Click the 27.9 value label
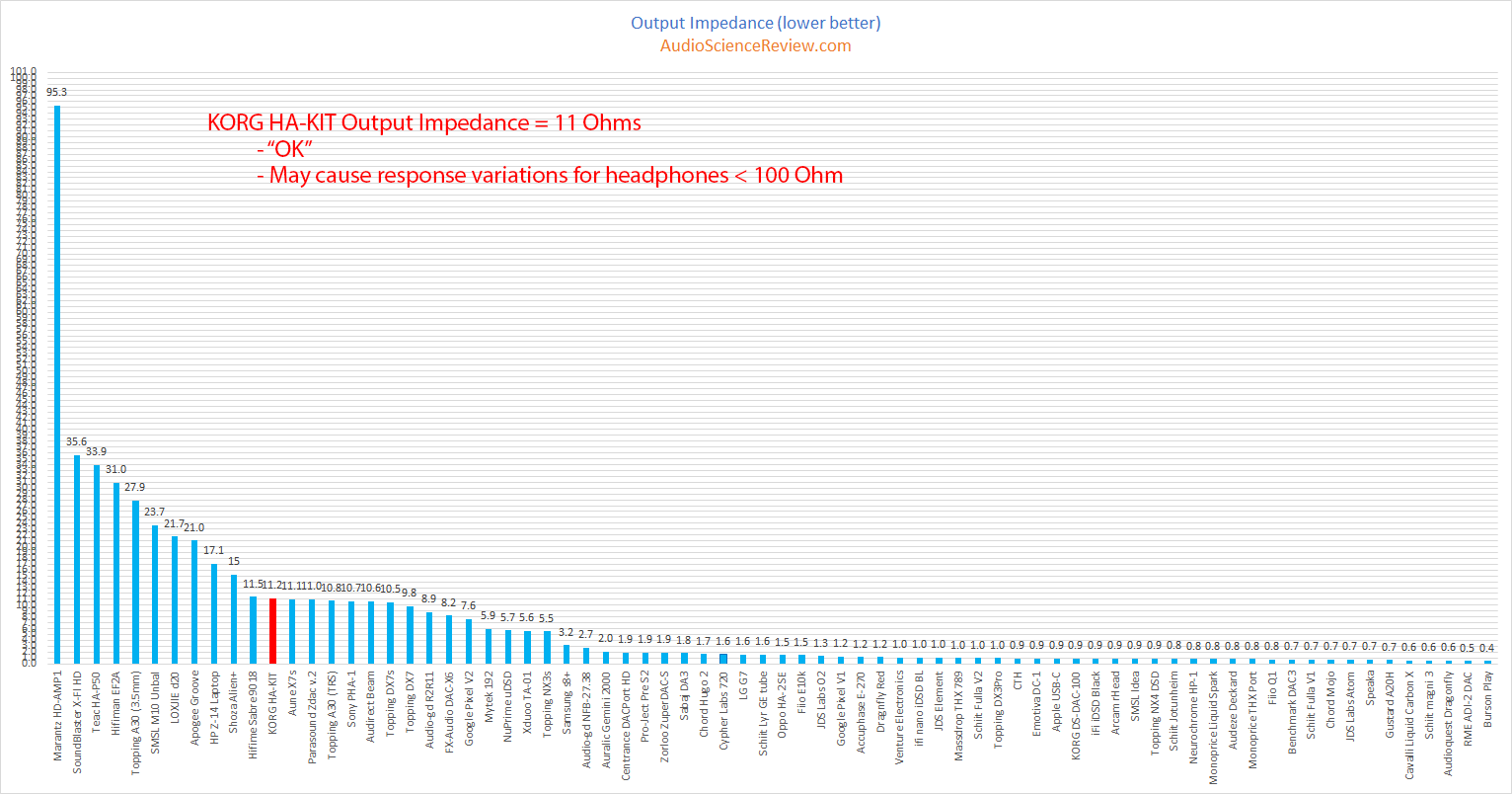Screen dimensions: 1512x794 coord(135,488)
